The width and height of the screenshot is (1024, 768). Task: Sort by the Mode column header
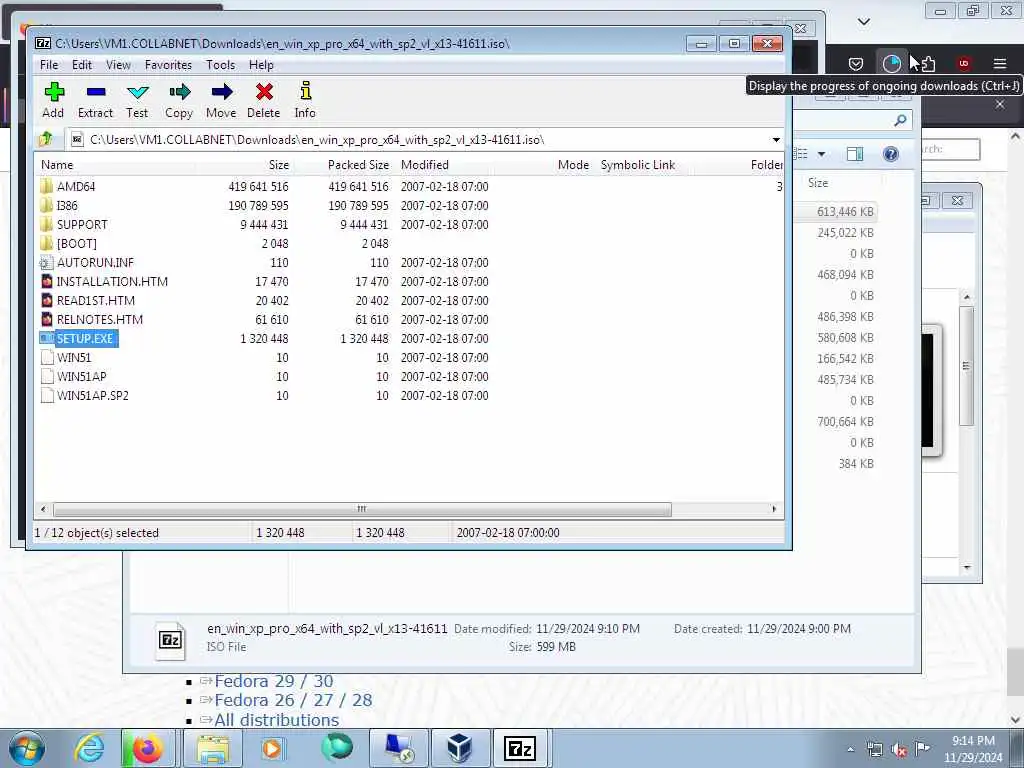(x=573, y=165)
